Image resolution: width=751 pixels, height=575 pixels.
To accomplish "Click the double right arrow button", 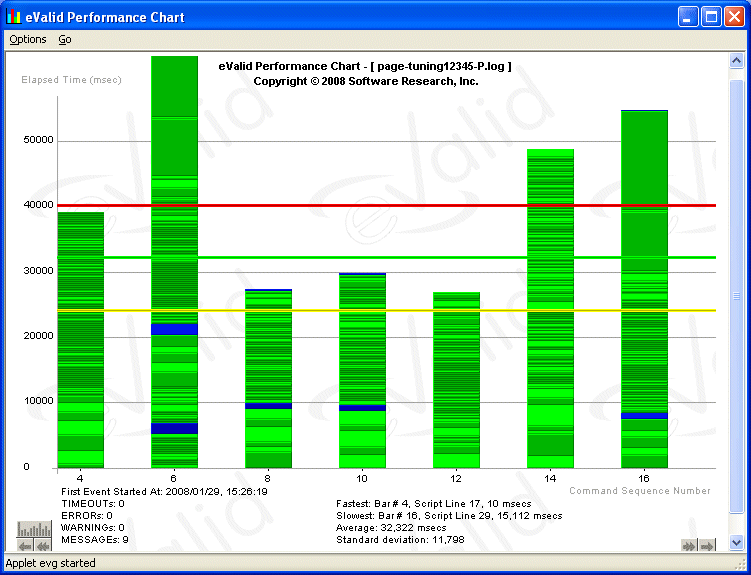I will (x=689, y=545).
